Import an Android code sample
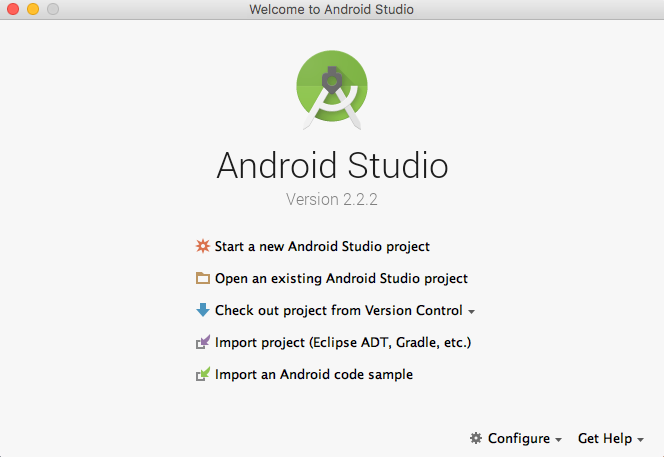The image size is (664, 457). click(314, 374)
